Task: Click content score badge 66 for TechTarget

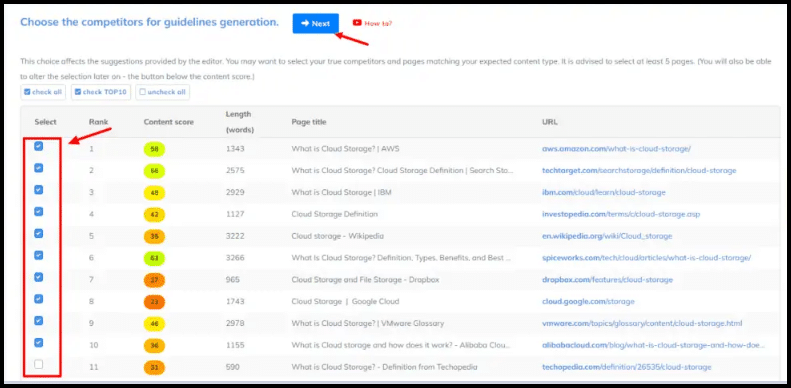Action: [154, 171]
